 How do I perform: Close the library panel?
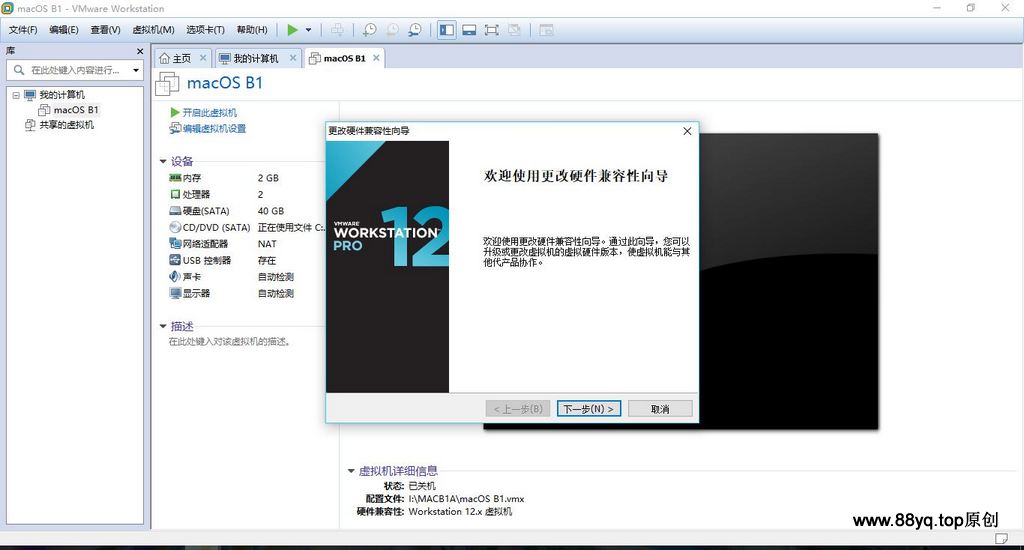point(140,51)
